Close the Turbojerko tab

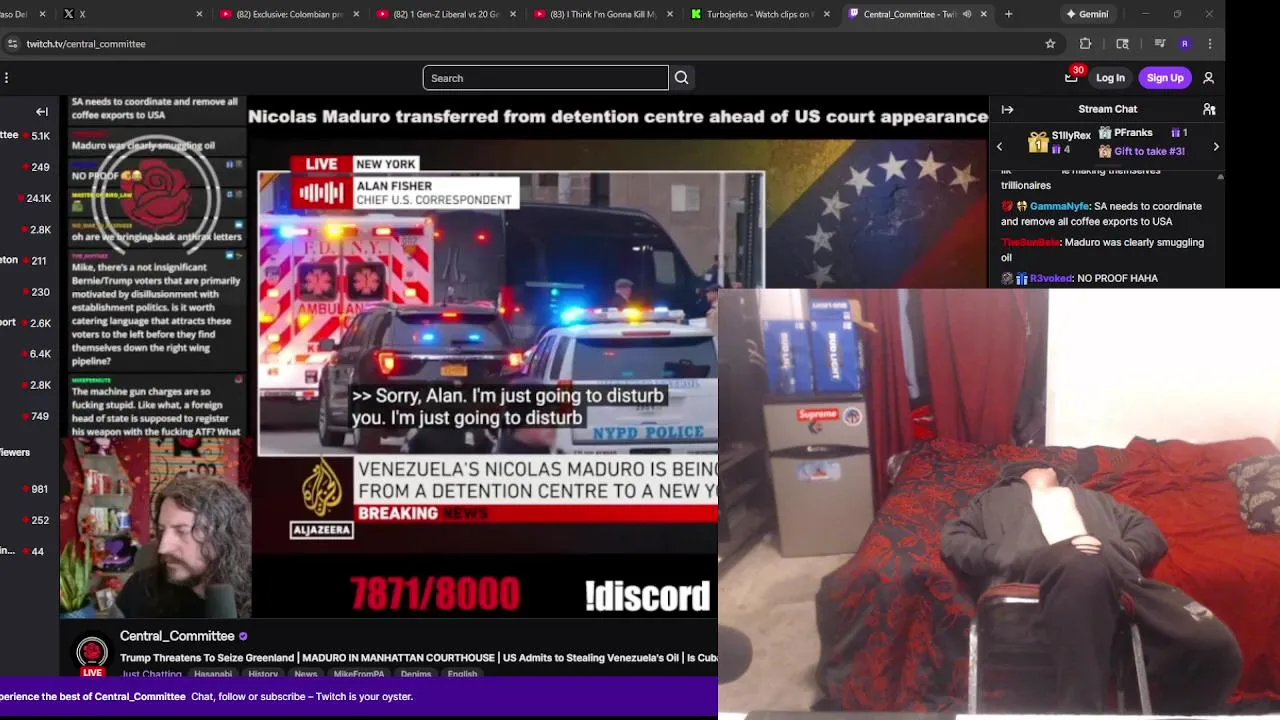tap(825, 14)
